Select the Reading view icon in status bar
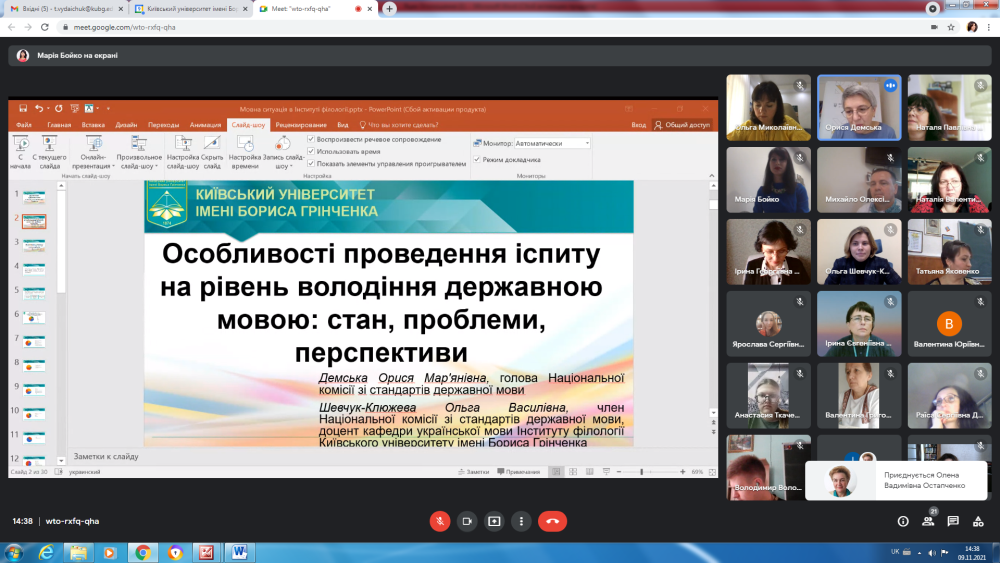The height and width of the screenshot is (563, 1000). (x=589, y=472)
